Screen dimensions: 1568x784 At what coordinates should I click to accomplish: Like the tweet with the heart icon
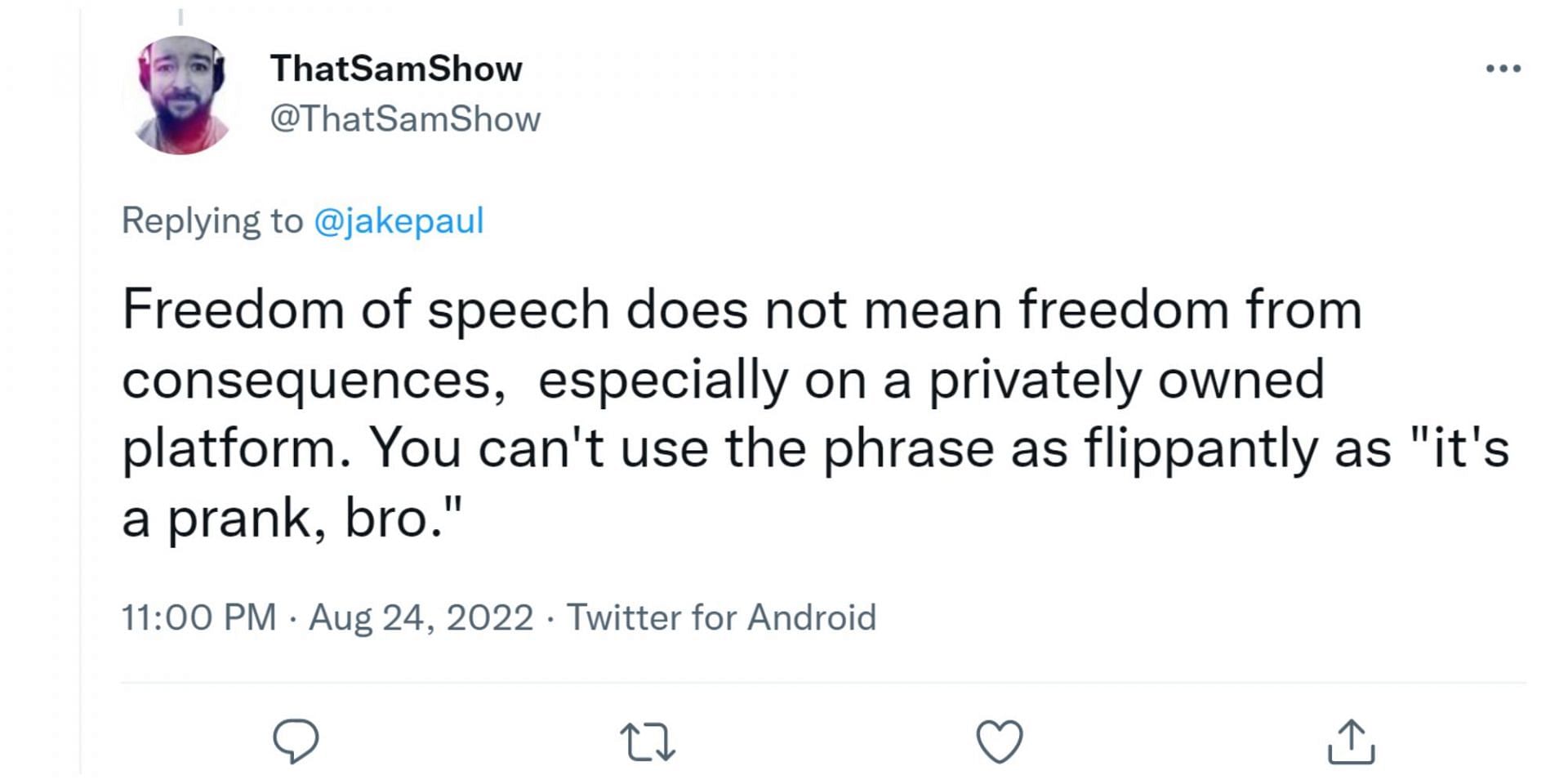pos(1000,741)
